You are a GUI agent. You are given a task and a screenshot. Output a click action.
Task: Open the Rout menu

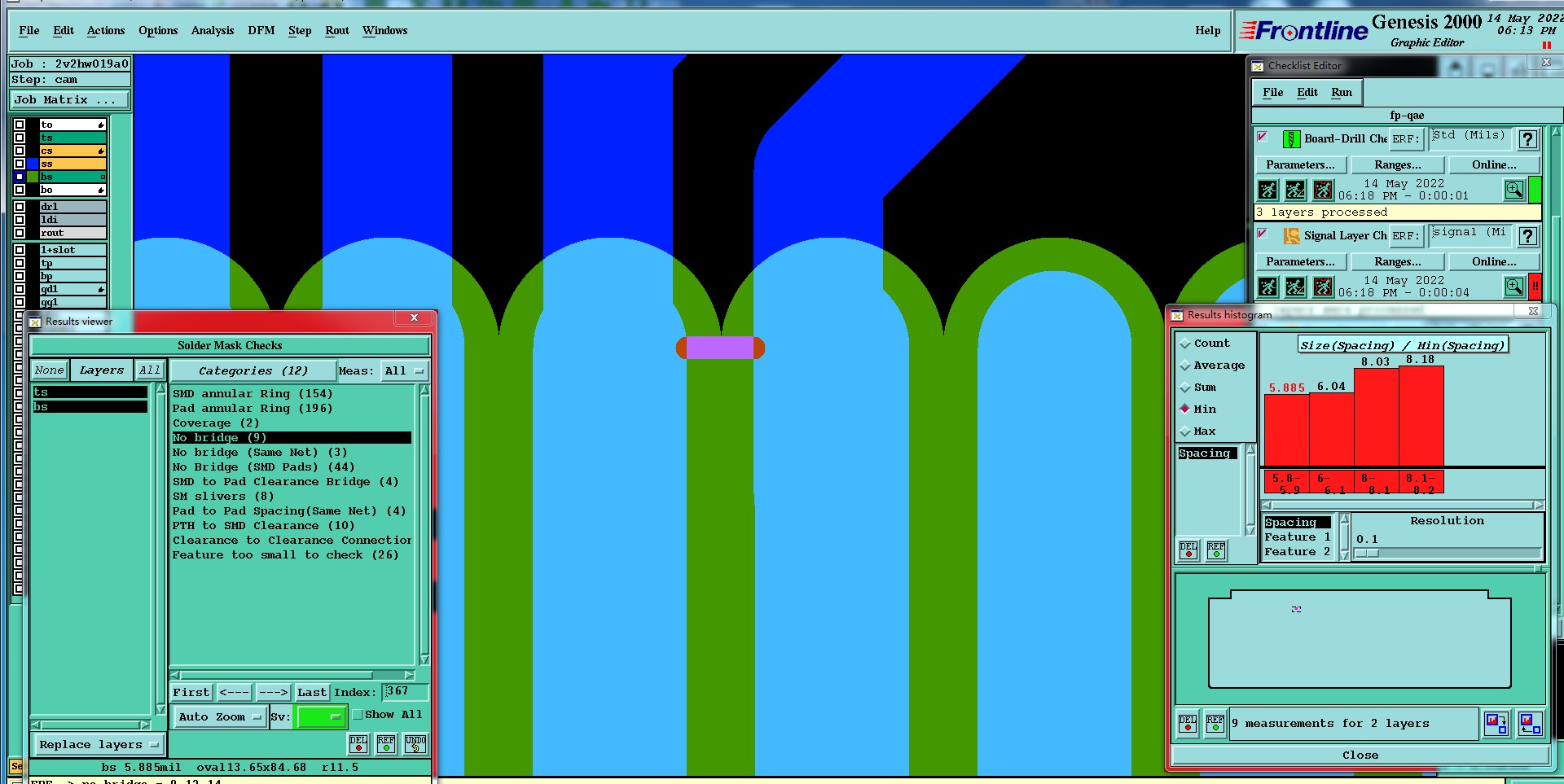337,30
